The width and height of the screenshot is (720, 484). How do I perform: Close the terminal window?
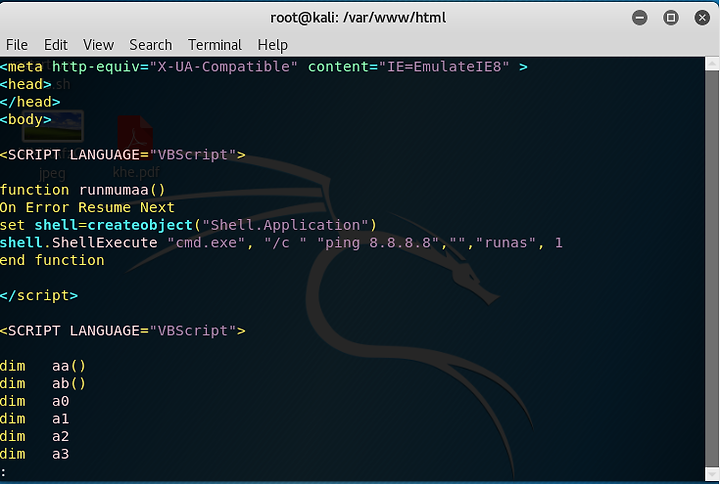[702, 18]
